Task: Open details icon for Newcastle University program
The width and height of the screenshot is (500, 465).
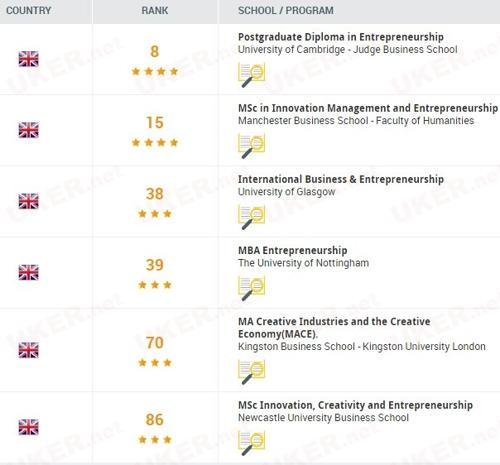Action: [x=252, y=443]
